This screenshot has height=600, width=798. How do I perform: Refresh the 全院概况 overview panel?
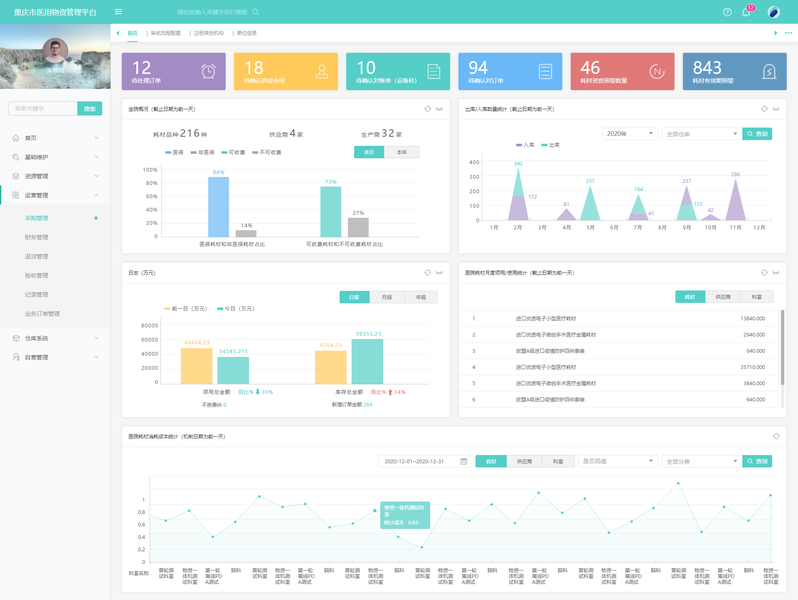point(428,109)
